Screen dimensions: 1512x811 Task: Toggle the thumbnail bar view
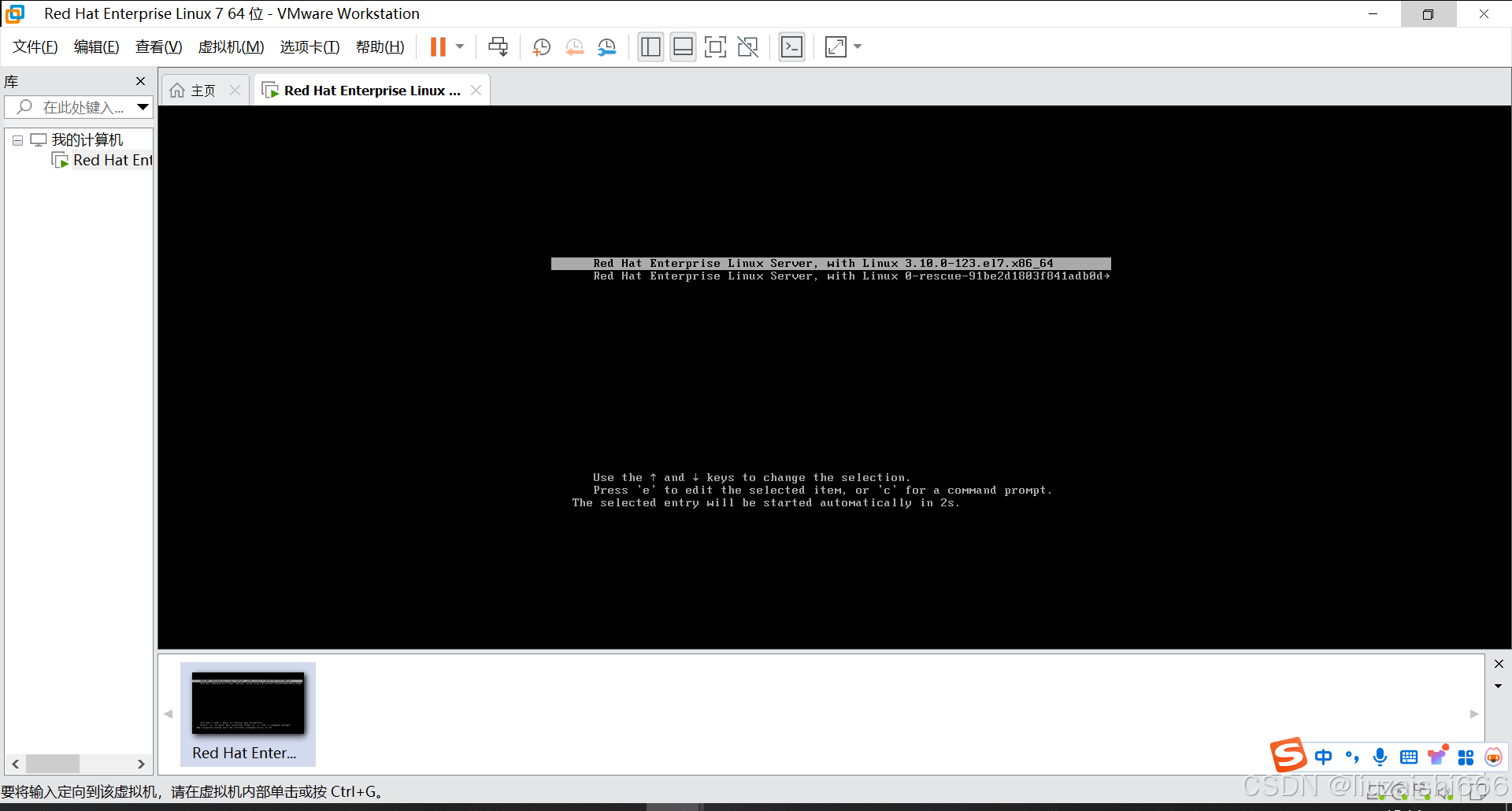tap(683, 47)
